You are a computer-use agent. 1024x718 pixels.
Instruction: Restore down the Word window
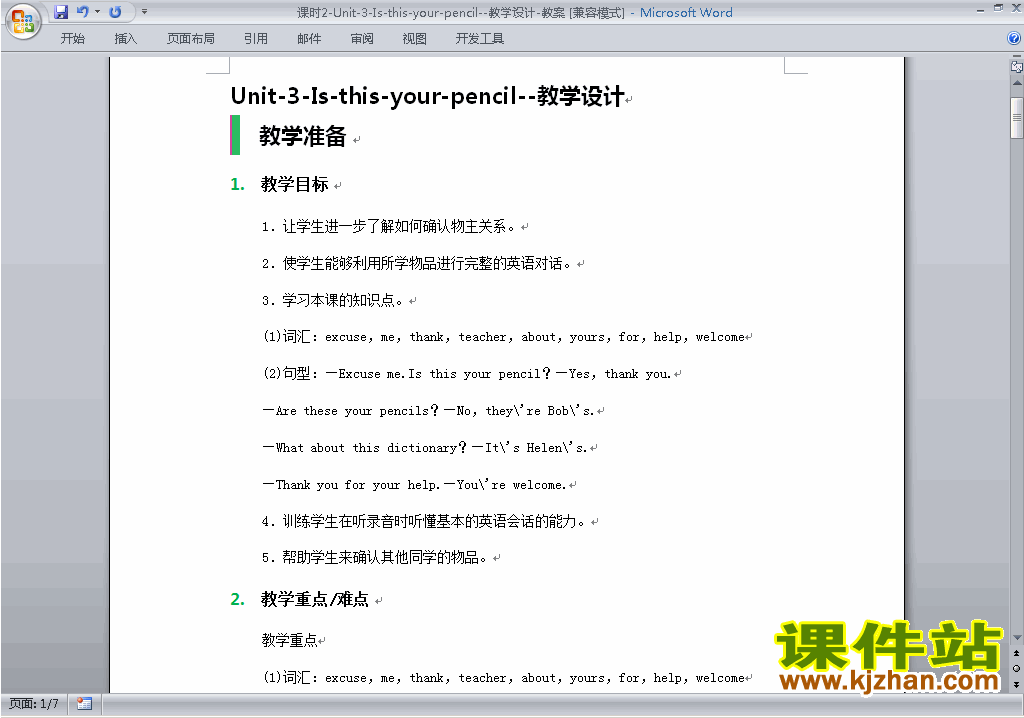(998, 8)
